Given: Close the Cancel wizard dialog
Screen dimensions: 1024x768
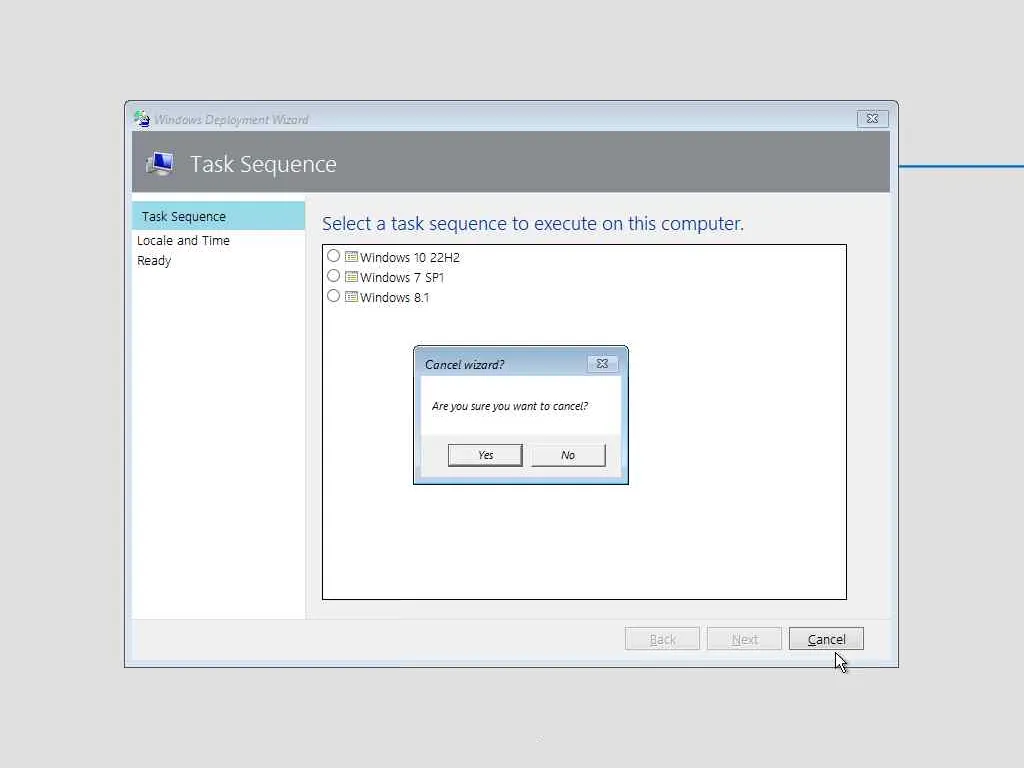Looking at the screenshot, I should click(602, 364).
